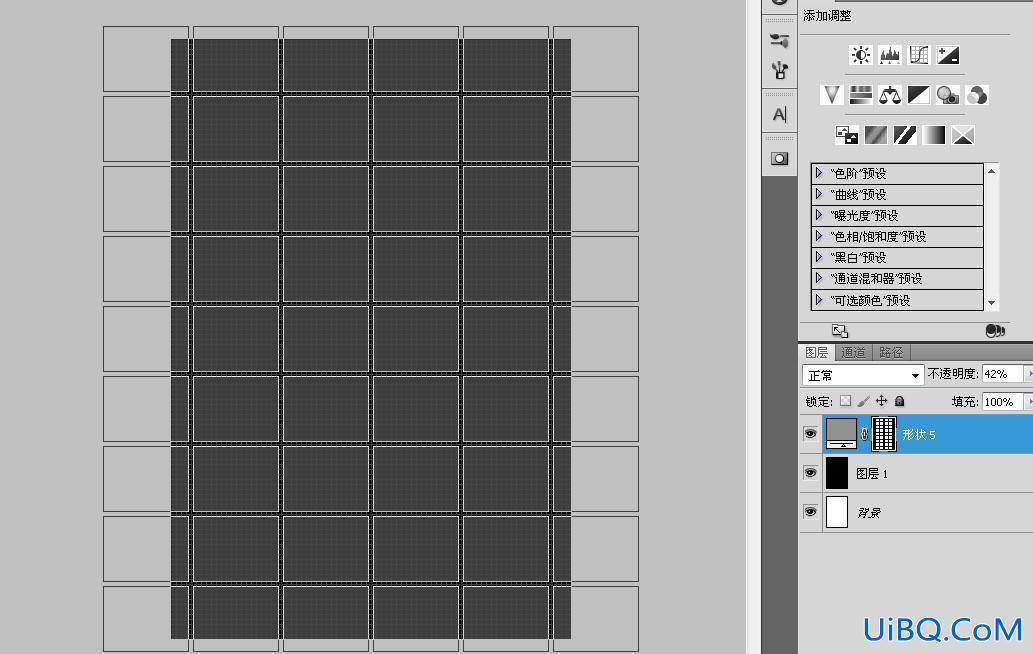This screenshot has height=654, width=1033.
Task: Open the Character panel dock icon
Action: (779, 115)
